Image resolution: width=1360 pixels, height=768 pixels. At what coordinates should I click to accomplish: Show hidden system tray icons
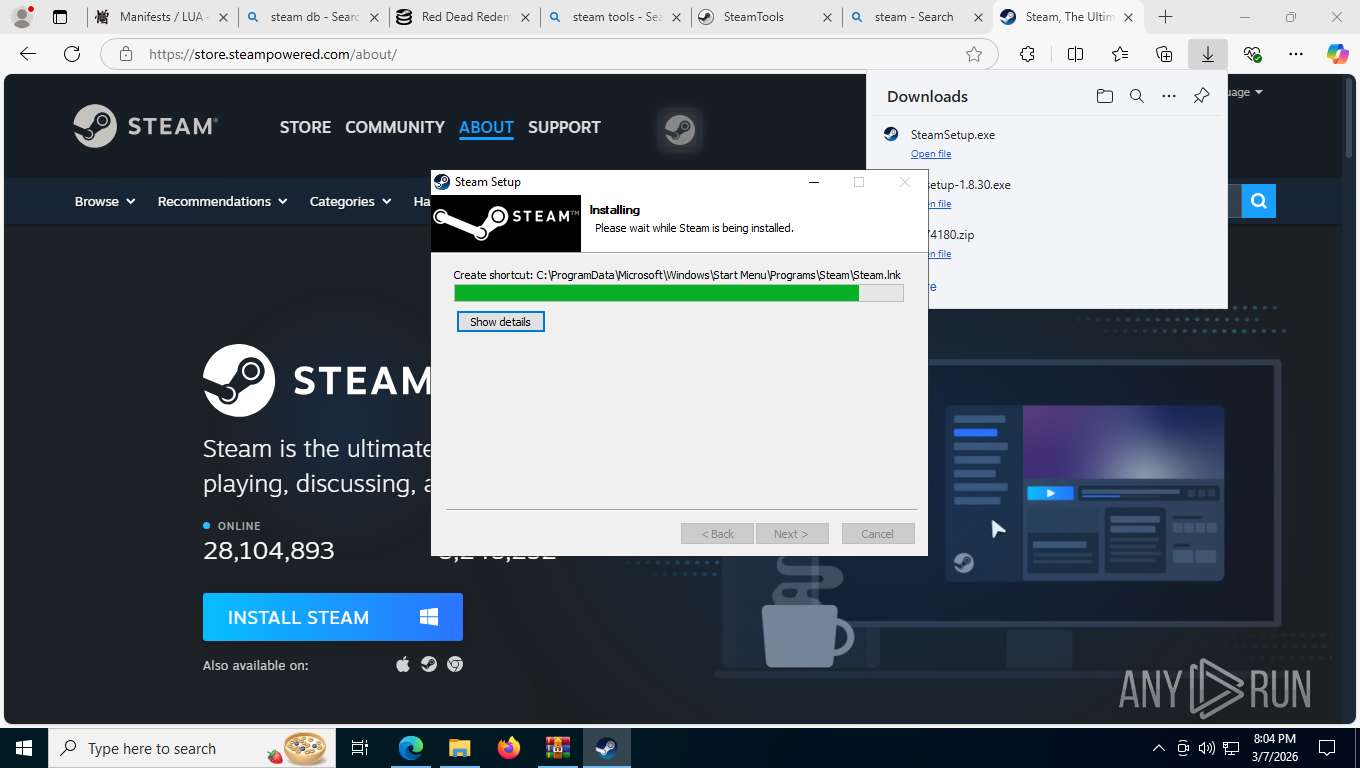coord(1159,748)
